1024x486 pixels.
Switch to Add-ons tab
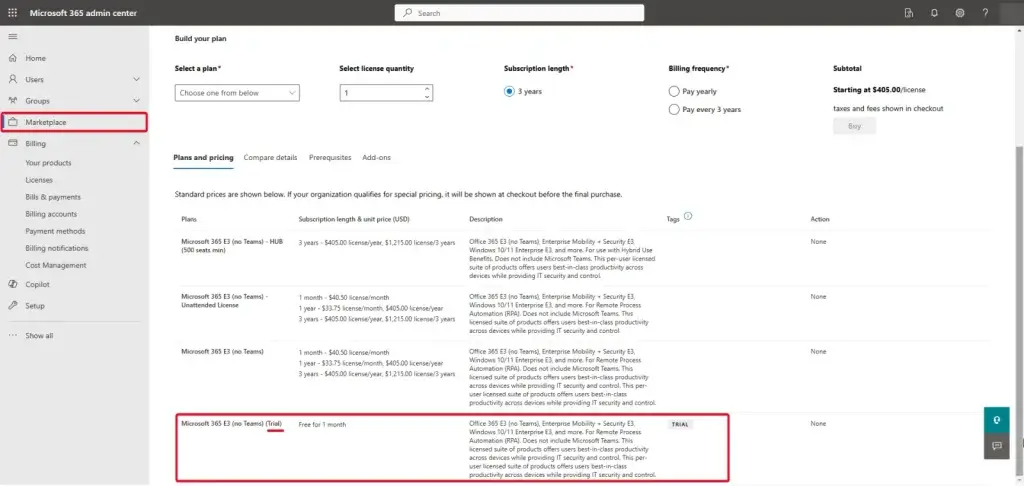tap(376, 157)
